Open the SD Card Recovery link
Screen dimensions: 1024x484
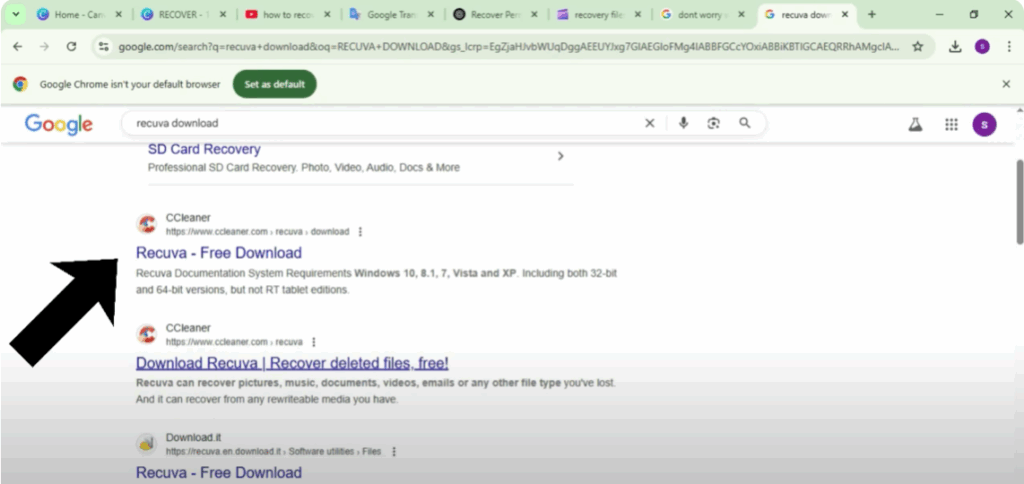tap(204, 149)
